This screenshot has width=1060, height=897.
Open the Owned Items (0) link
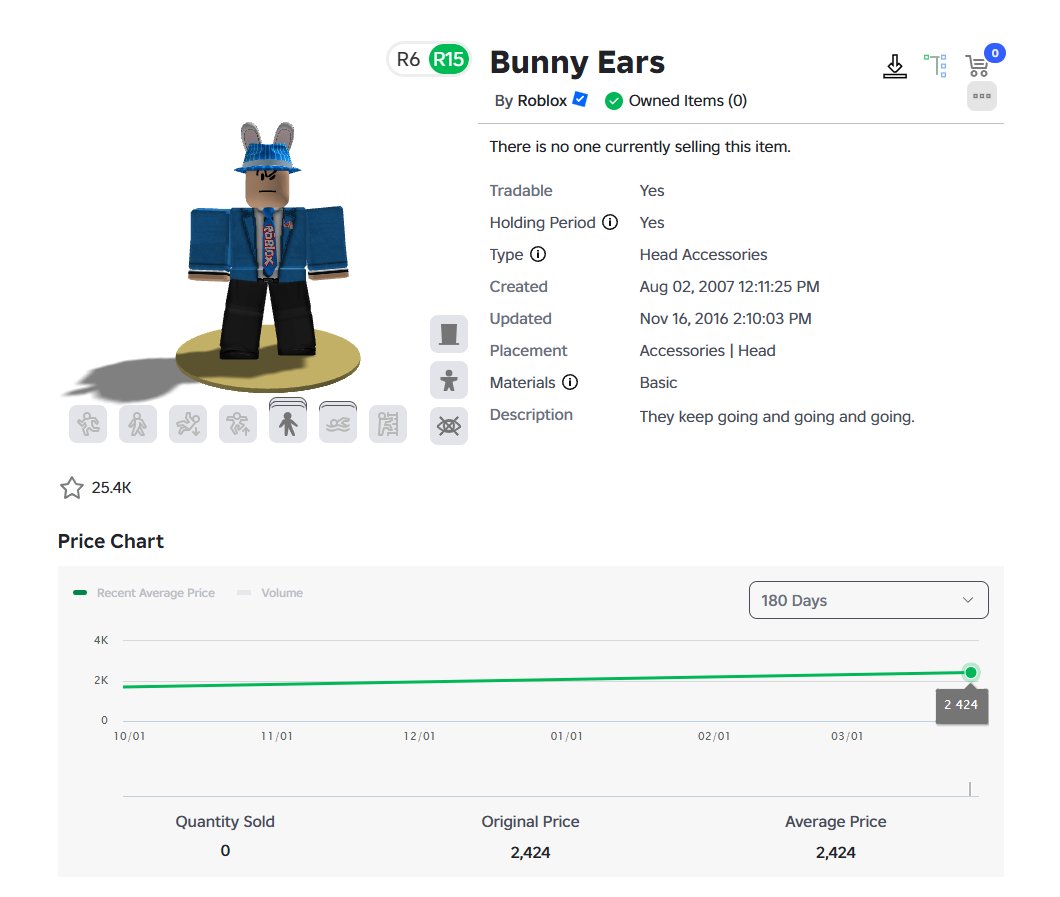point(688,101)
